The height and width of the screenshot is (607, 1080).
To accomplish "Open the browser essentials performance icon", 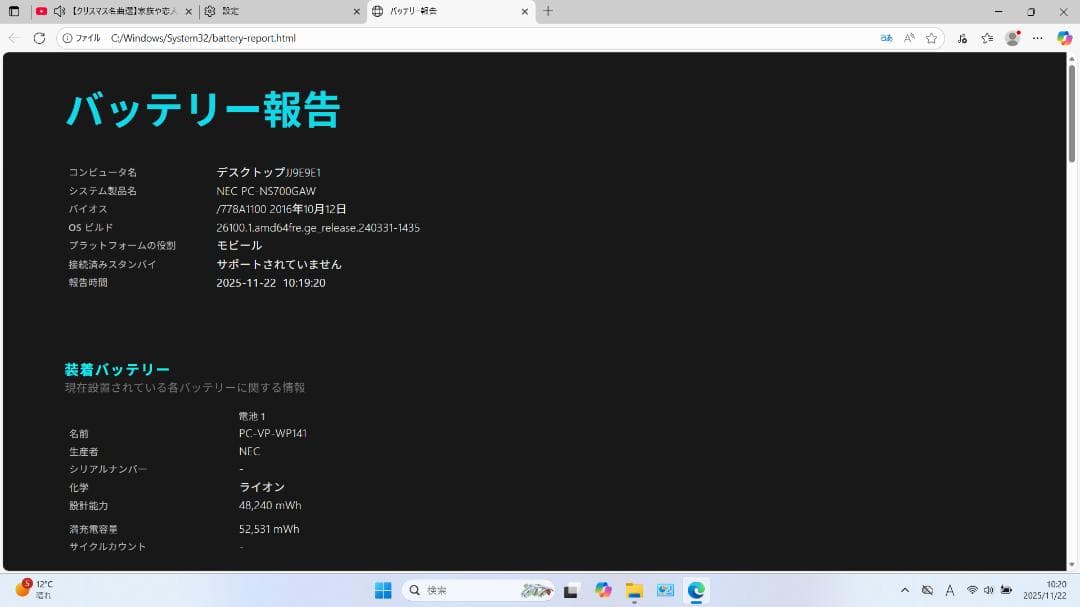I will 961,38.
